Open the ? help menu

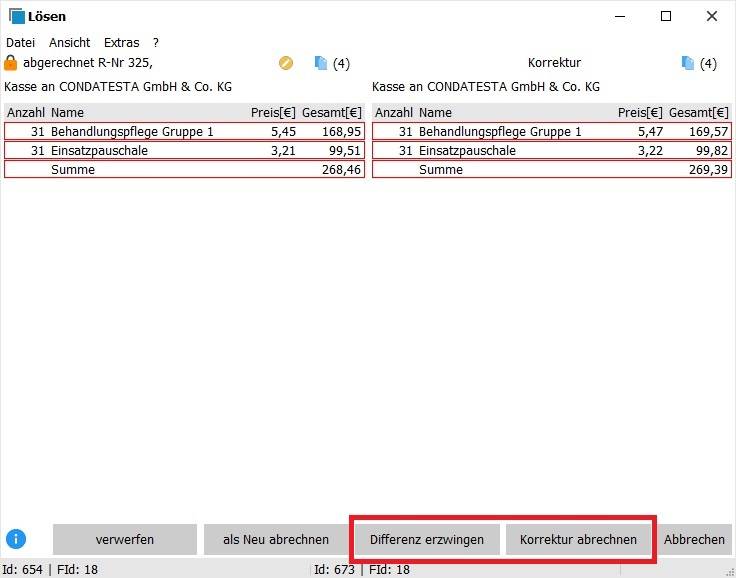point(156,43)
